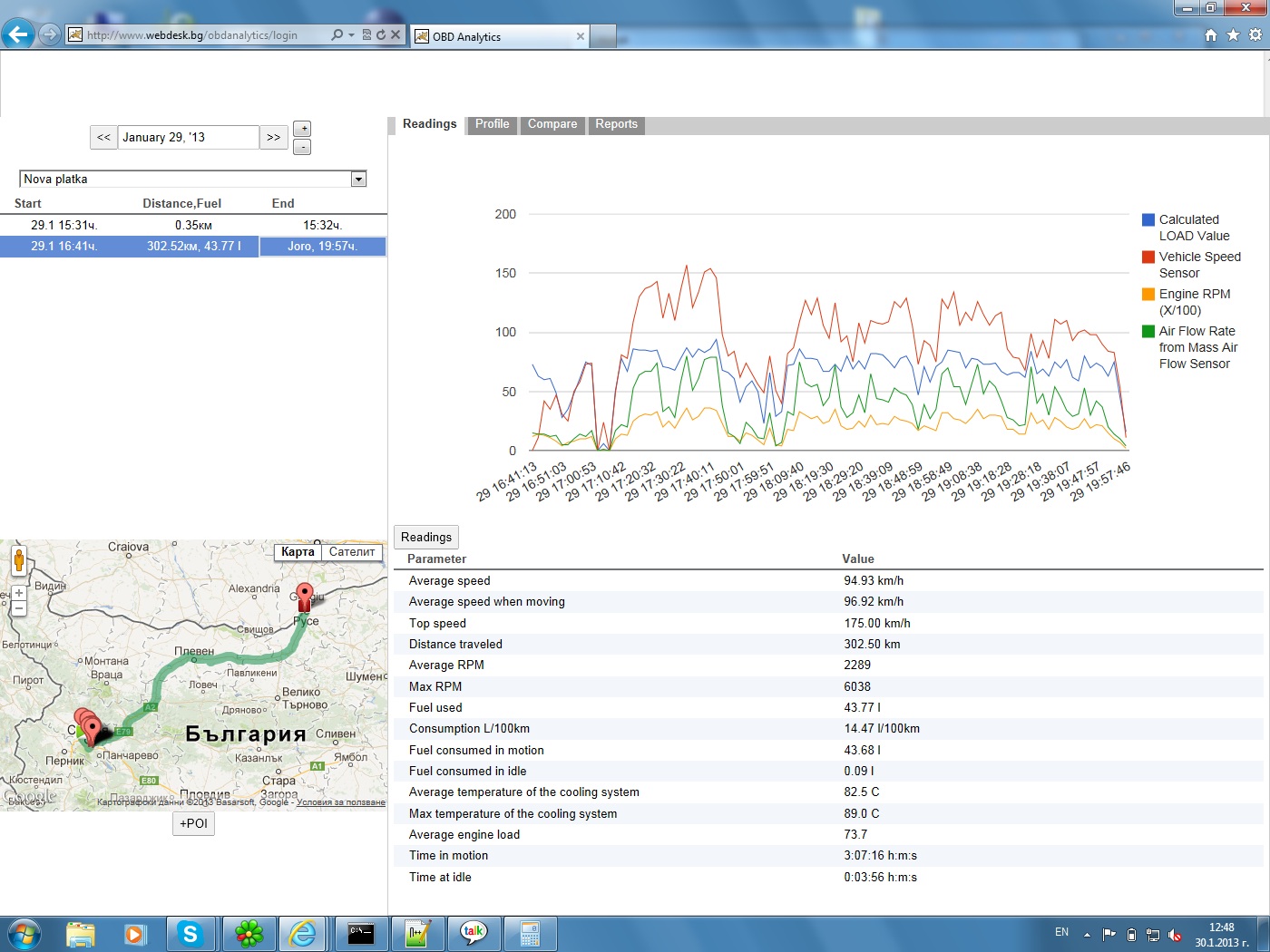Click the Readings button above the table
This screenshot has height=952, width=1270.
click(x=425, y=537)
